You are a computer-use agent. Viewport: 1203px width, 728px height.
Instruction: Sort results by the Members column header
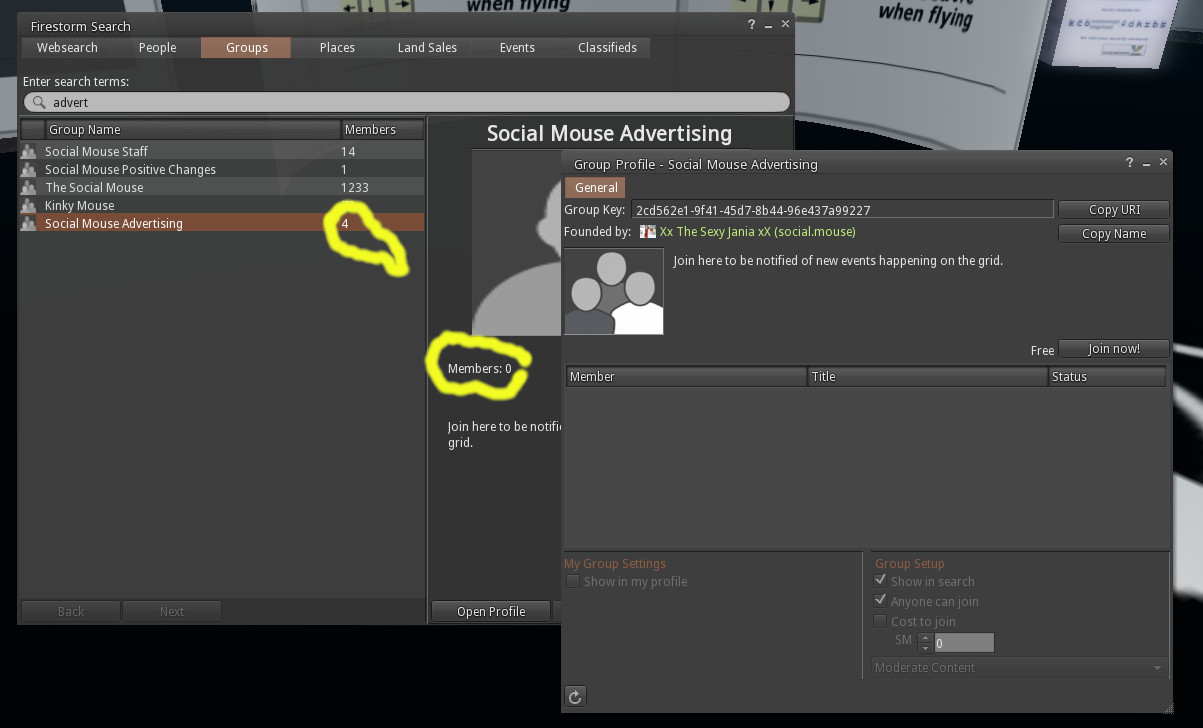point(382,129)
